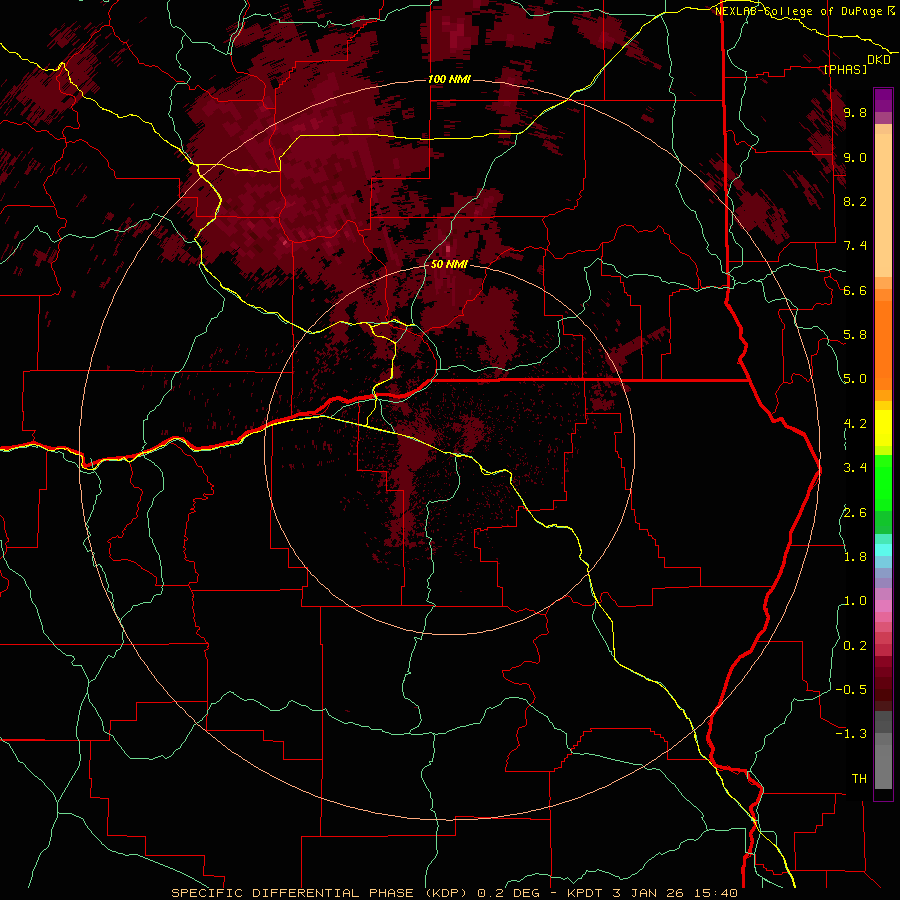Pick the cyan segment of the color bar
The width and height of the screenshot is (900, 900).
(883, 550)
